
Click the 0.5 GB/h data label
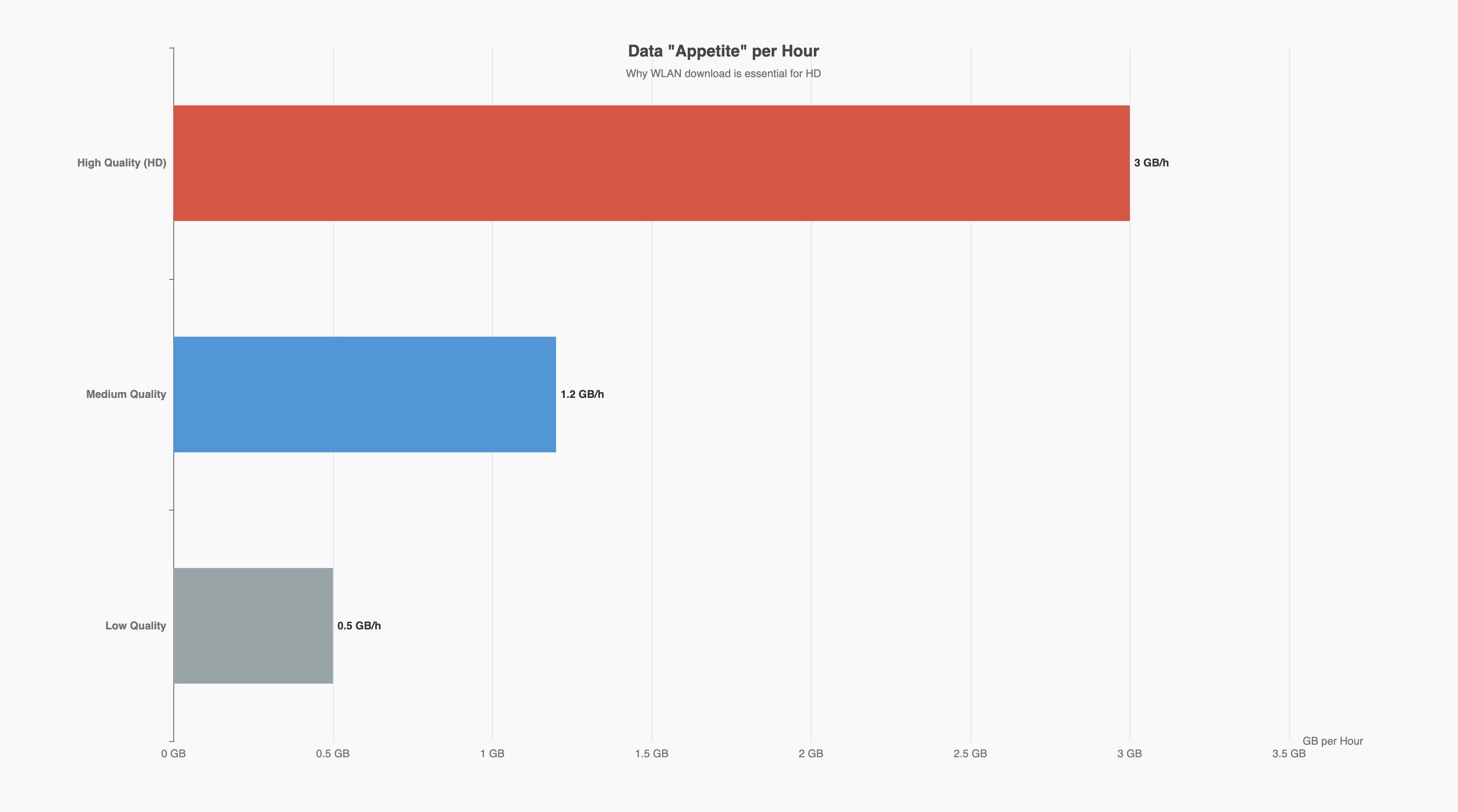[359, 625]
